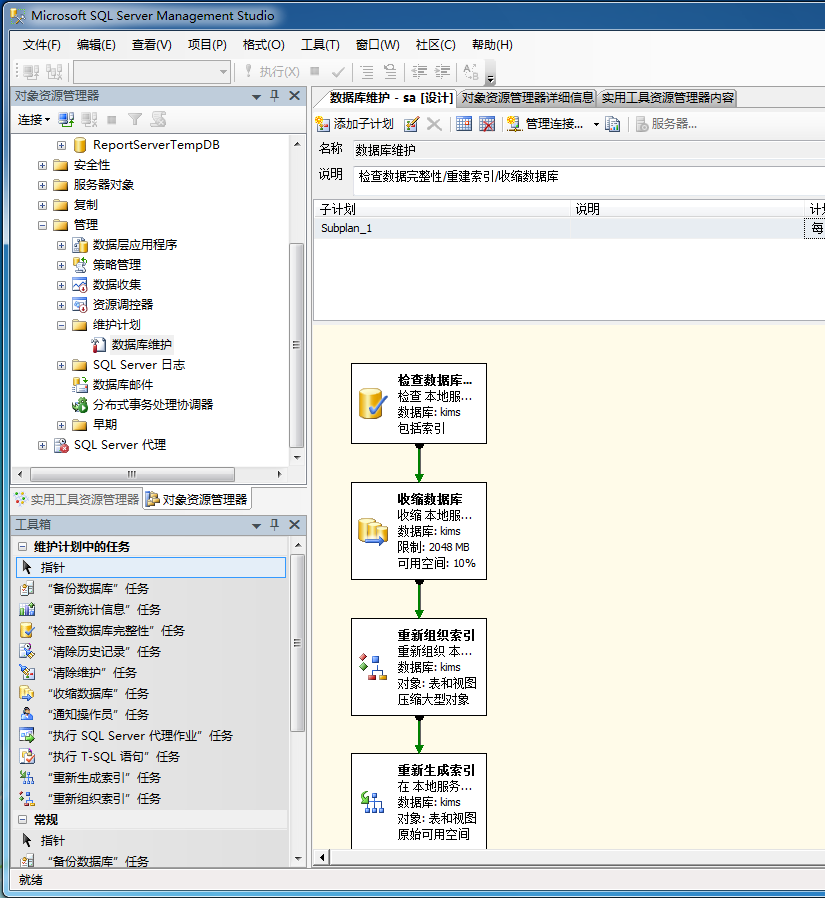Screen dimensions: 825x898
Task: Expand the 安全性 folder
Action: [42, 166]
